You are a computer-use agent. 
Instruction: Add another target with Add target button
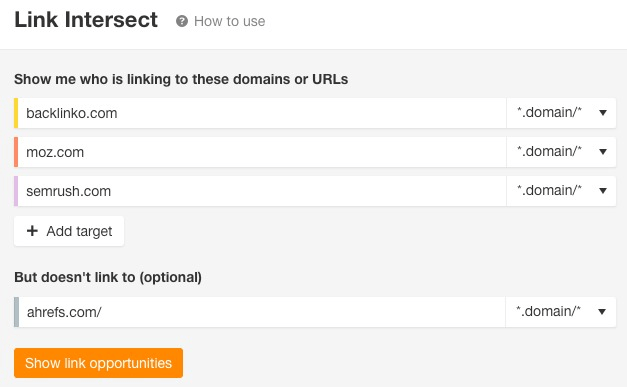coord(69,231)
